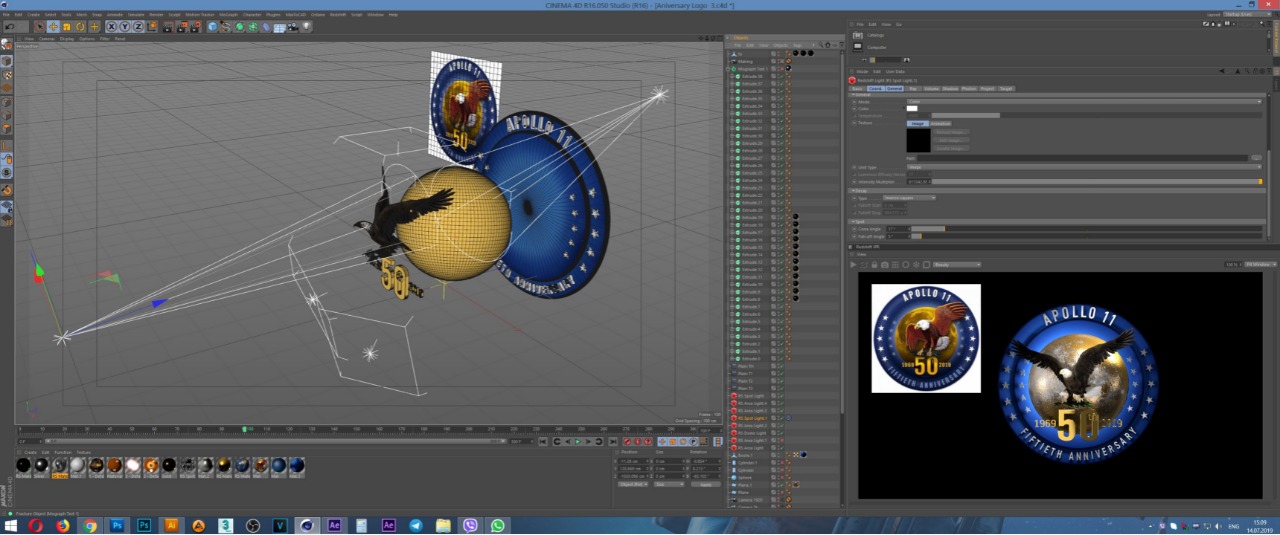Viewport: 1280px width, 535px height.
Task: Click the Light object icon in toolbar
Action: coord(306,27)
